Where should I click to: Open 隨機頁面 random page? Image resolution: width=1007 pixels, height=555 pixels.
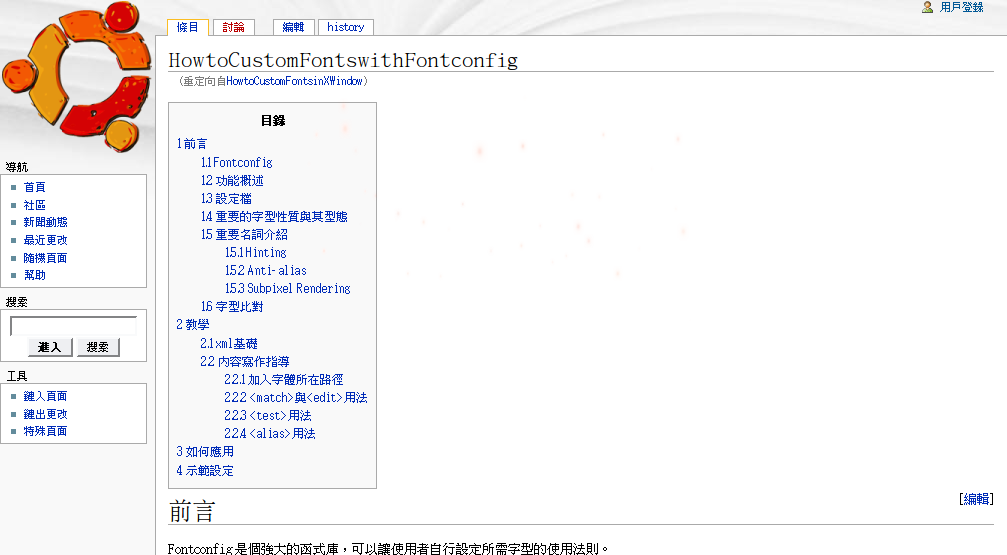coord(46,258)
